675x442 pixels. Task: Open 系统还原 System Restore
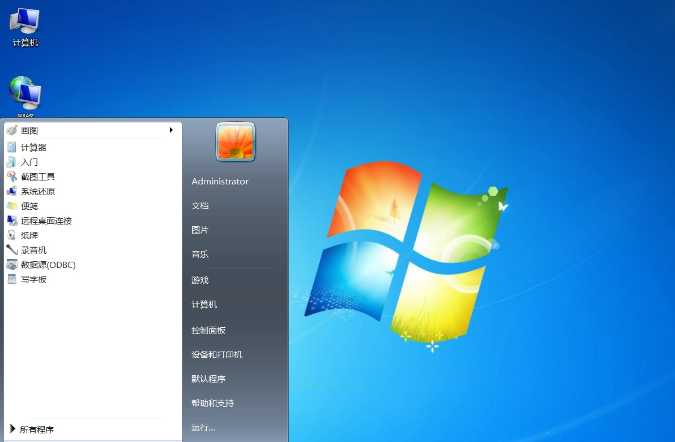pos(31,192)
